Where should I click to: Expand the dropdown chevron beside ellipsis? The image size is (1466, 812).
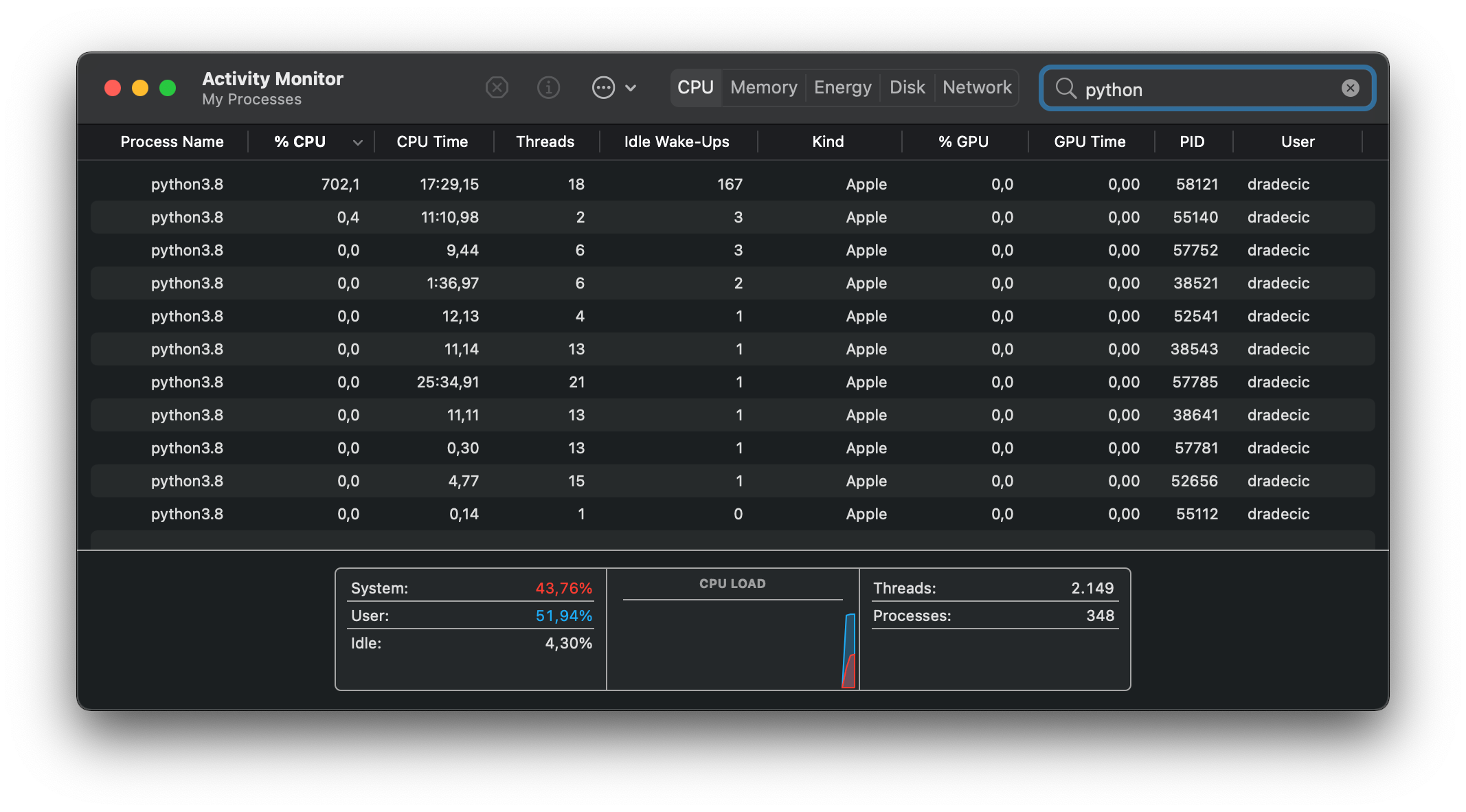(631, 88)
